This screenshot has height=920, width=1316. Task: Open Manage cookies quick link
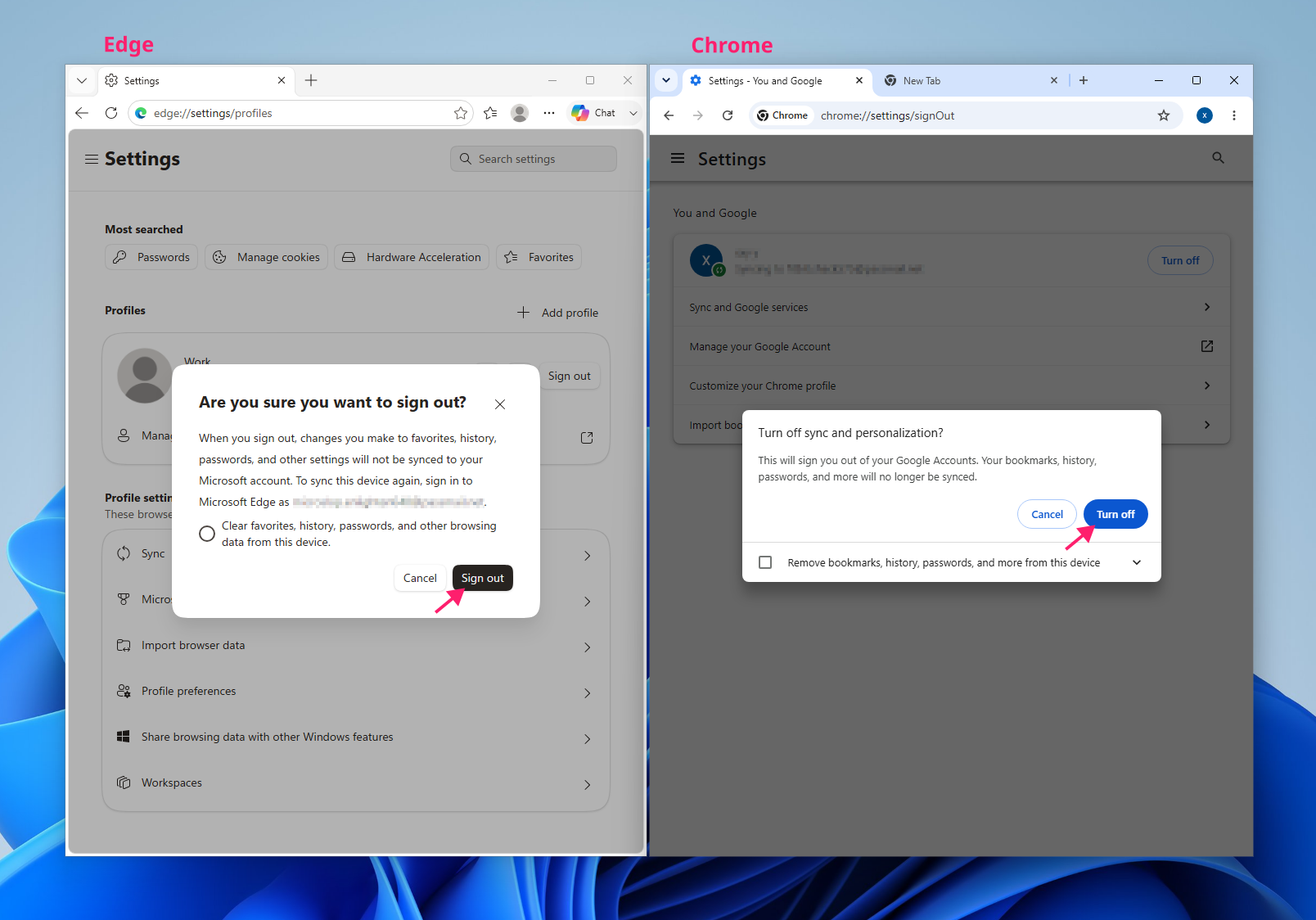[267, 257]
